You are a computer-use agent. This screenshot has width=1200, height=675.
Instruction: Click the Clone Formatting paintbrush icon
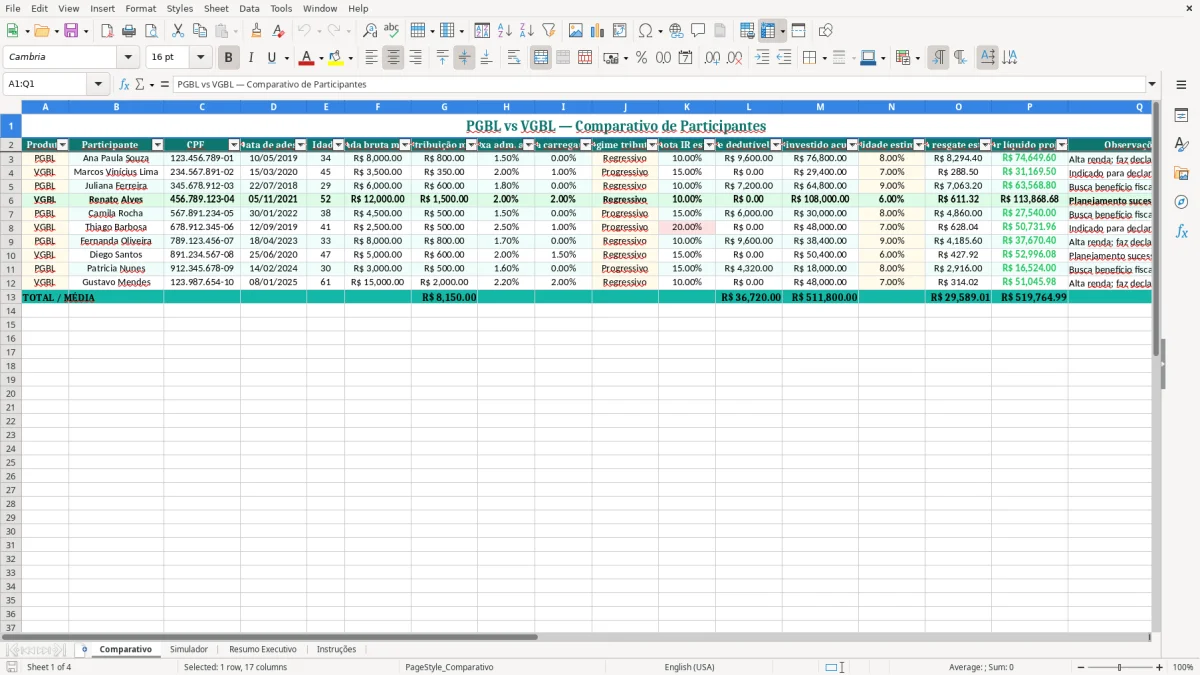(256, 31)
